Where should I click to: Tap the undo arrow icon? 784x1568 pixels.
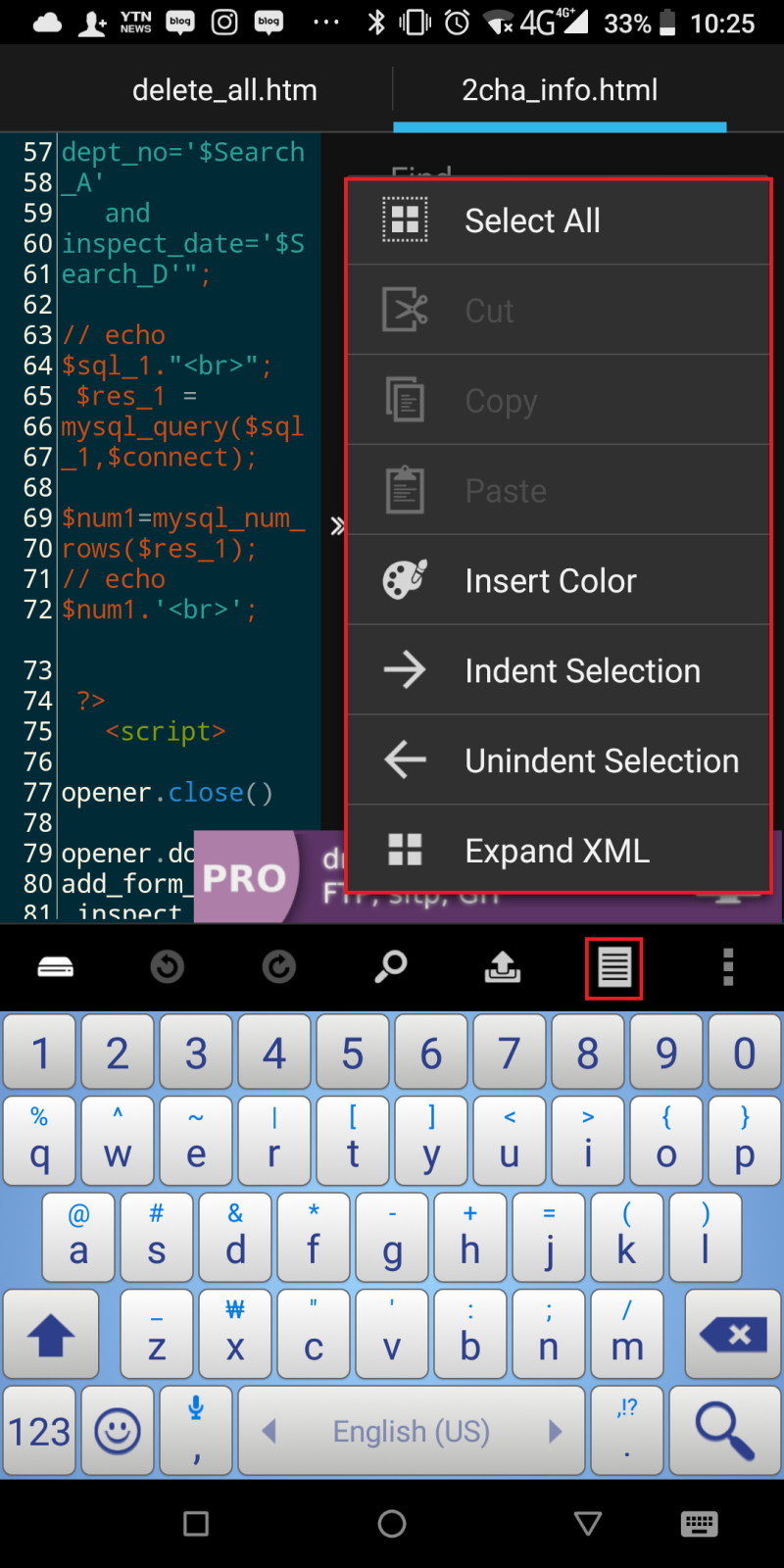[168, 967]
